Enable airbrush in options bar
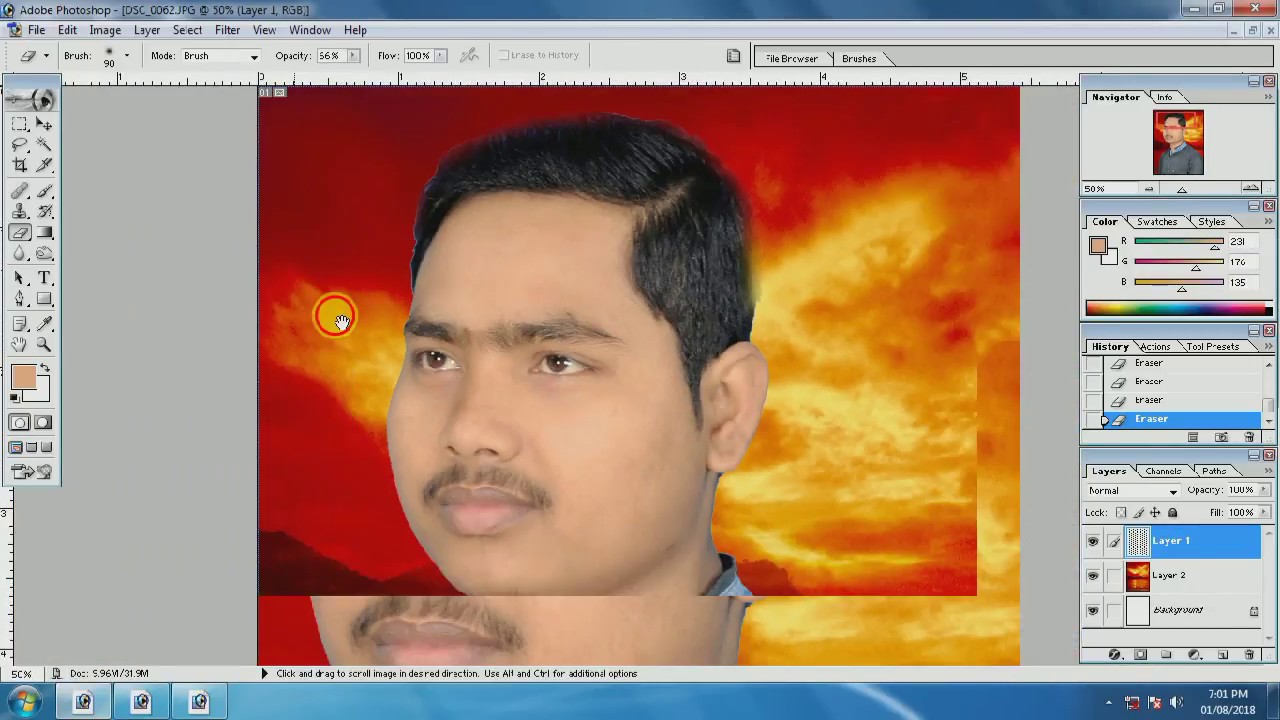This screenshot has width=1280, height=720. pyautogui.click(x=469, y=56)
